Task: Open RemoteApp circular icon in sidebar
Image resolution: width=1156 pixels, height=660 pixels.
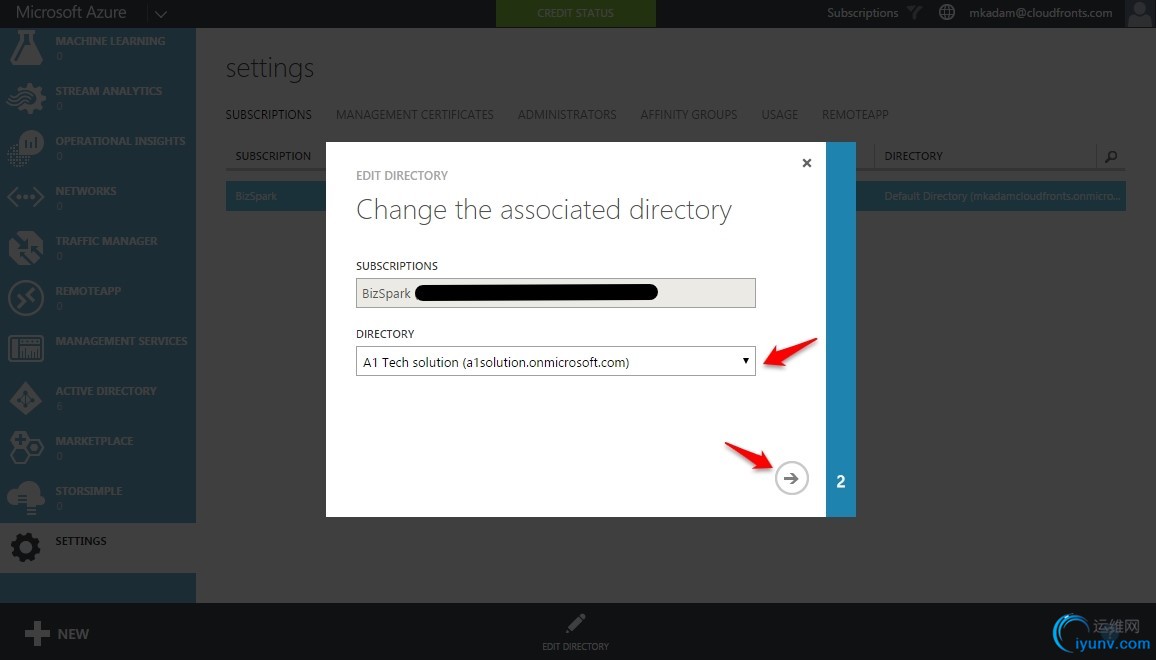Action: tap(26, 298)
